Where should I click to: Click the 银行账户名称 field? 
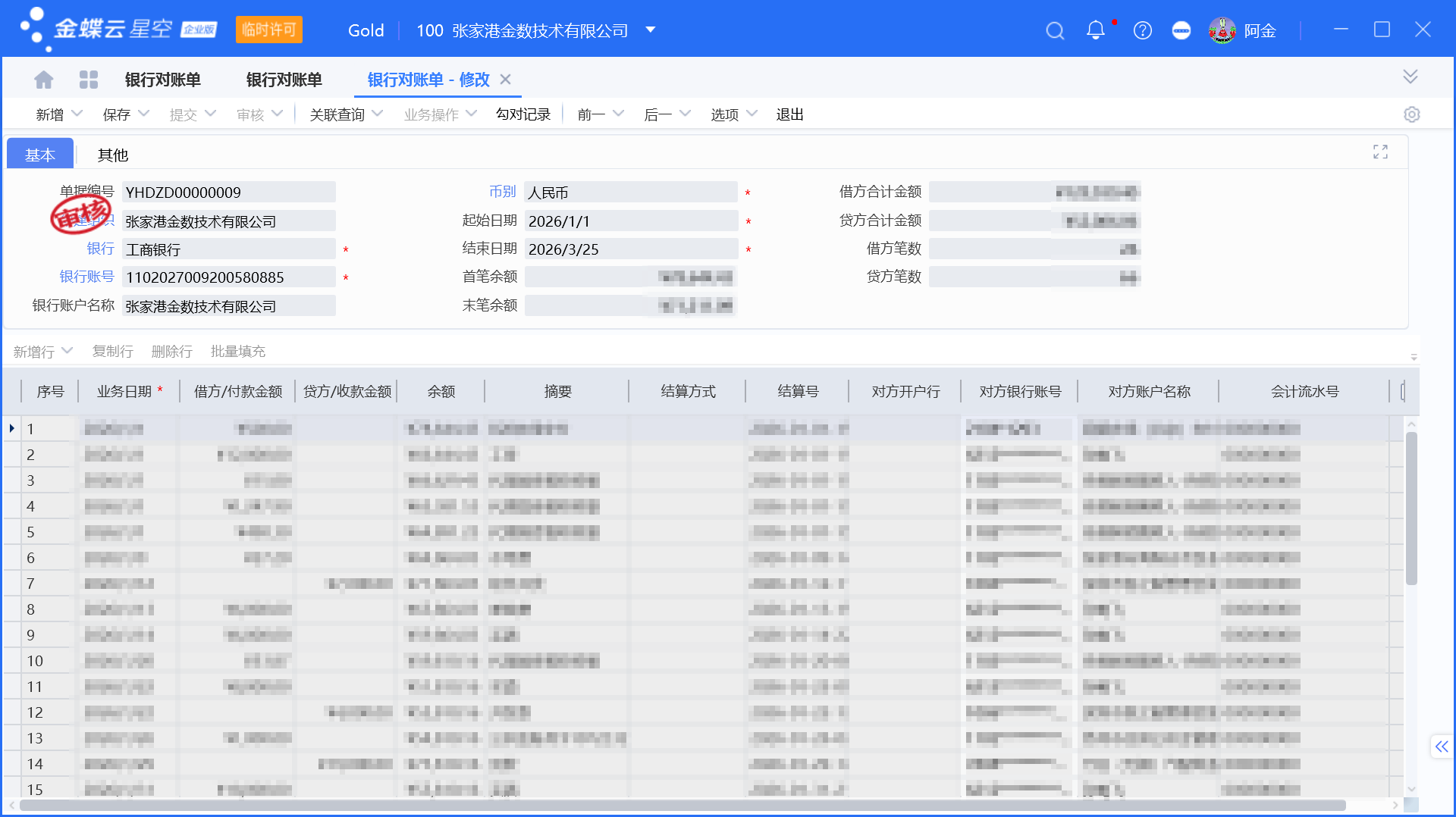(x=228, y=306)
